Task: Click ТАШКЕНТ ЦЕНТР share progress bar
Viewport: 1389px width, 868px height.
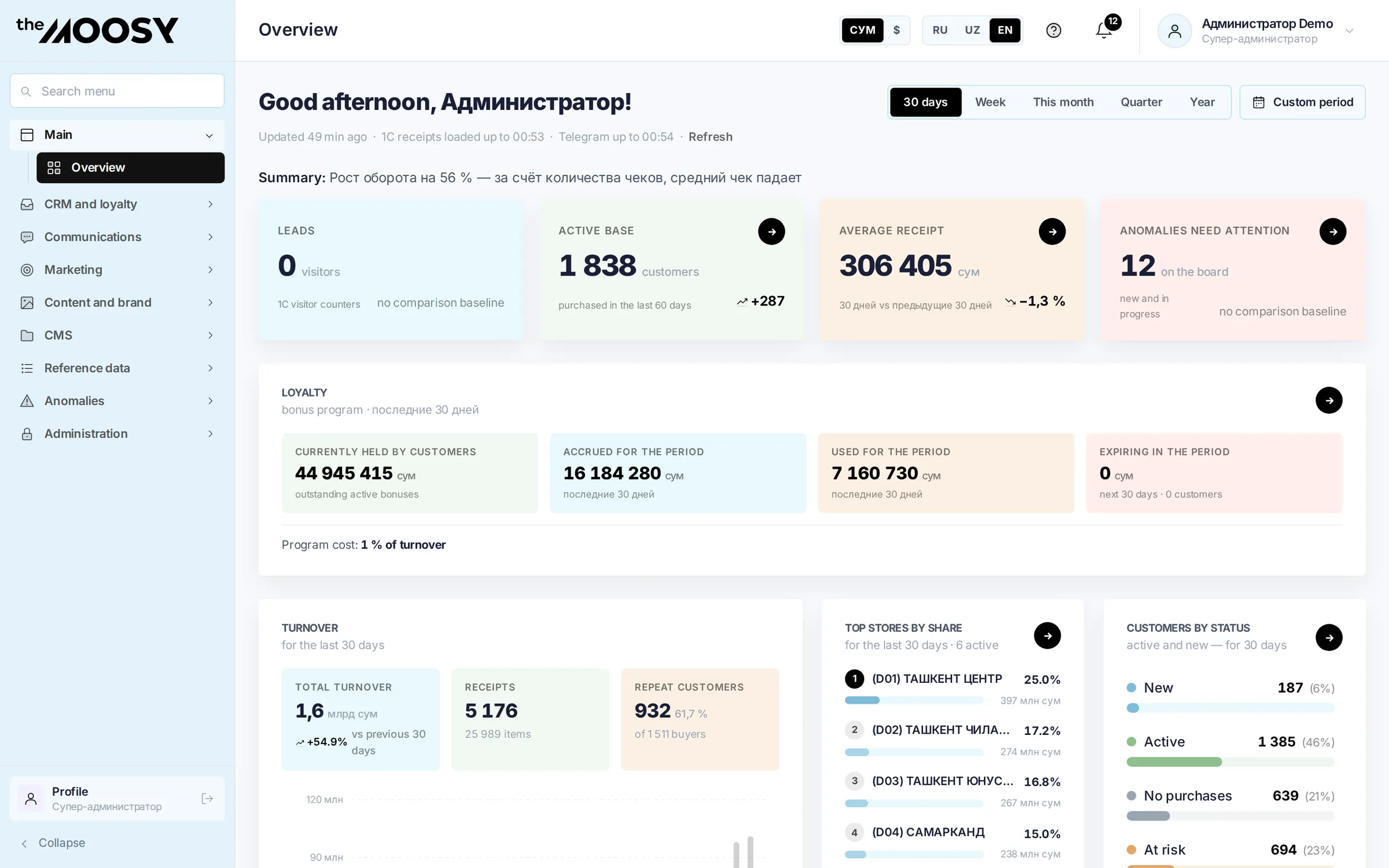Action: tap(914, 700)
